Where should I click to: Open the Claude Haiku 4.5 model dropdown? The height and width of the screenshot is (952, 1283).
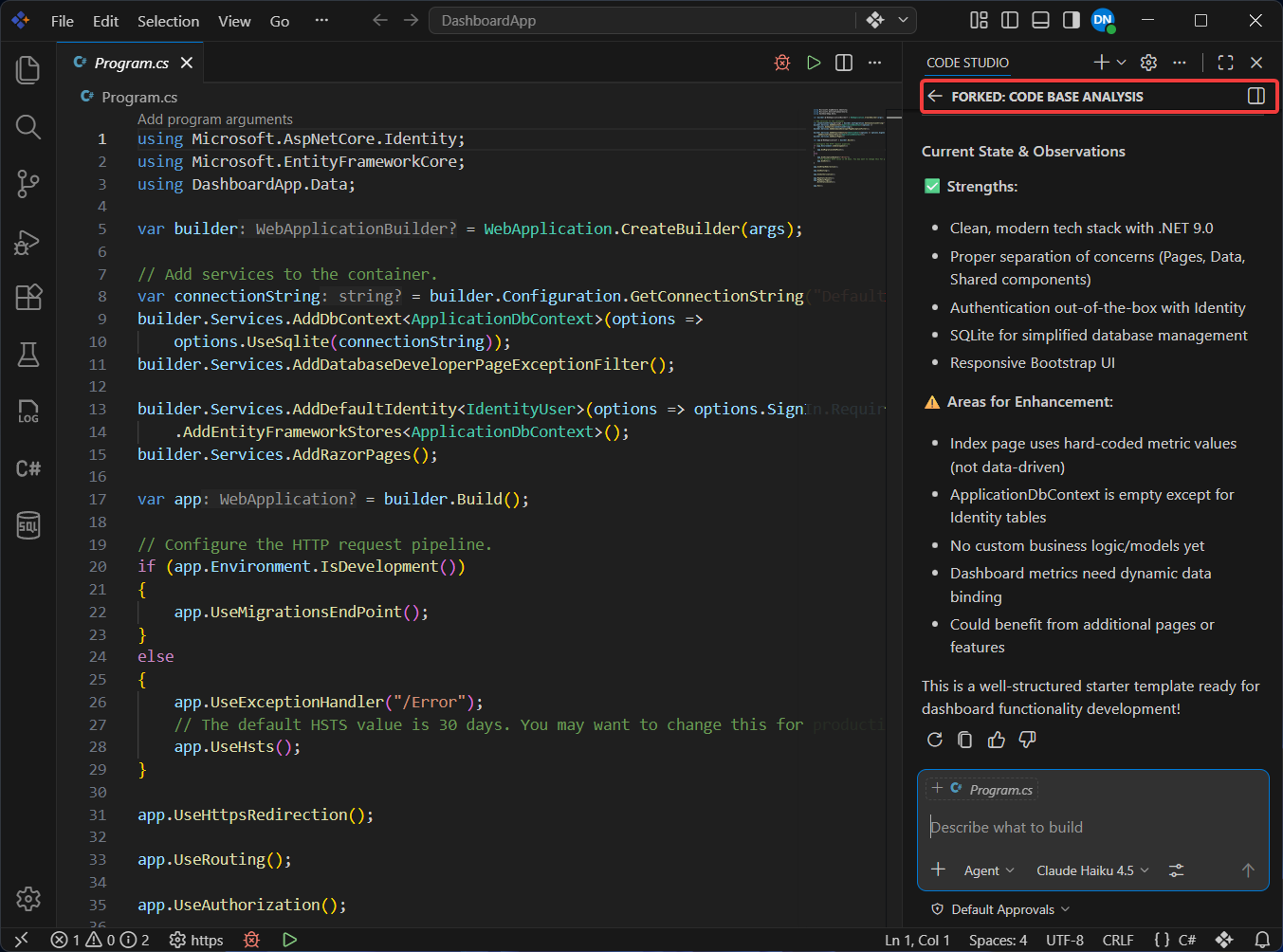pos(1092,870)
